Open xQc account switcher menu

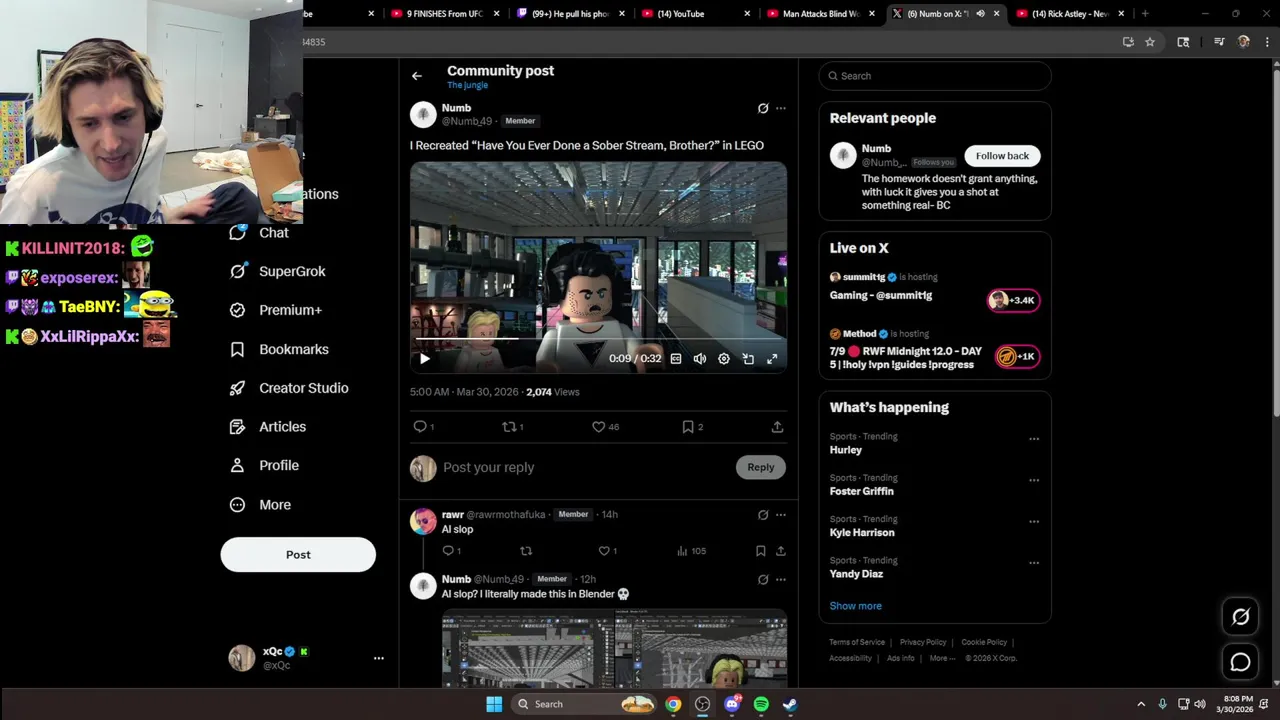click(306, 658)
